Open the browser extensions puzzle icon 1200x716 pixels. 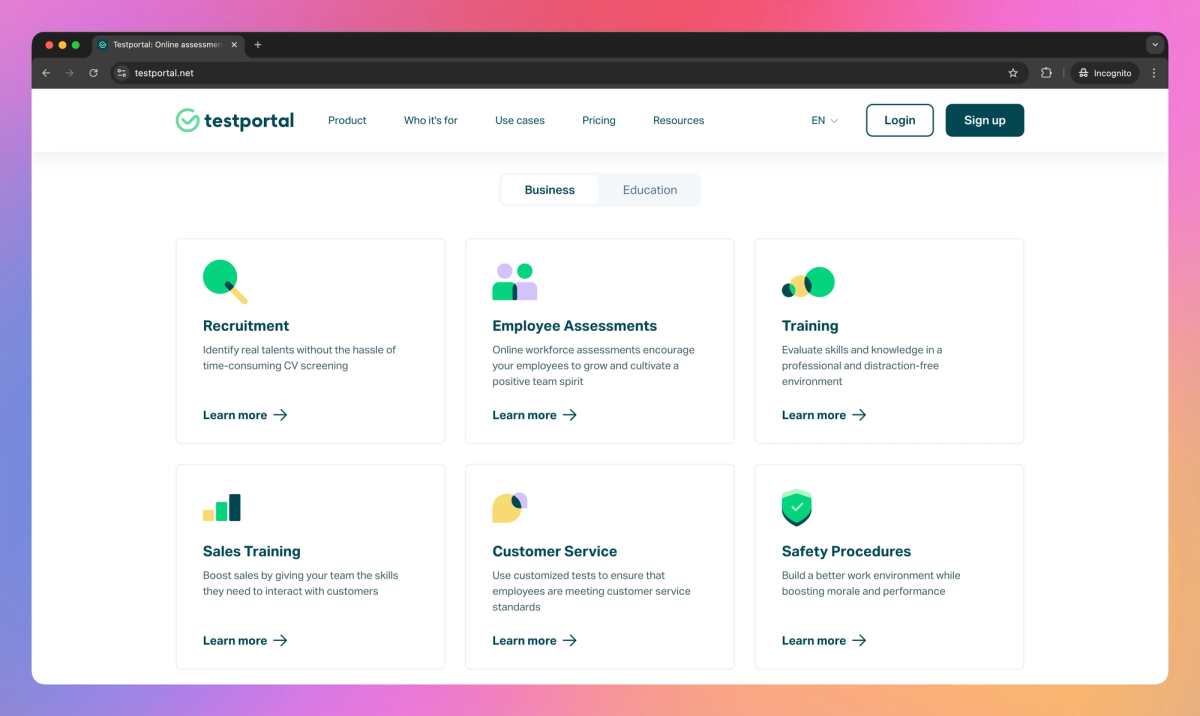click(x=1045, y=72)
